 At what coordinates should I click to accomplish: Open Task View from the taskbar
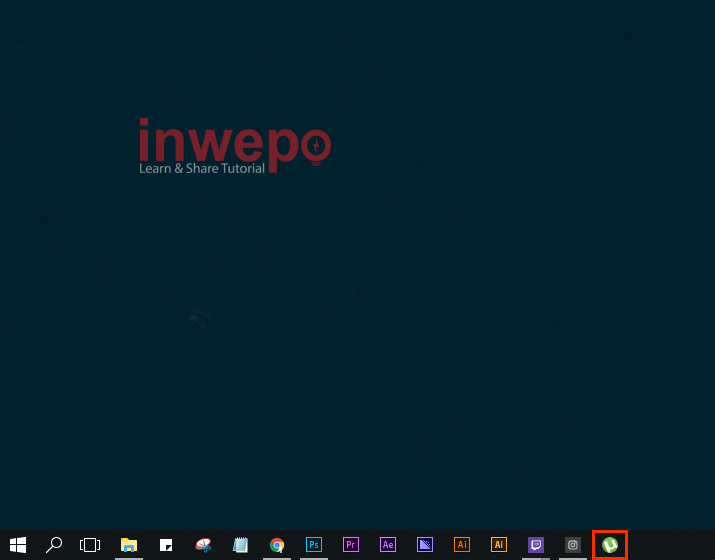point(91,545)
